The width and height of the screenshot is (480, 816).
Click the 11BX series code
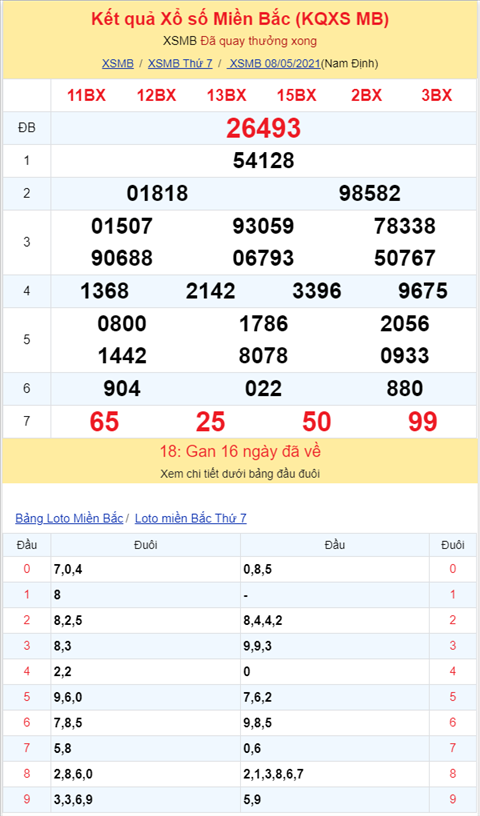[86, 95]
